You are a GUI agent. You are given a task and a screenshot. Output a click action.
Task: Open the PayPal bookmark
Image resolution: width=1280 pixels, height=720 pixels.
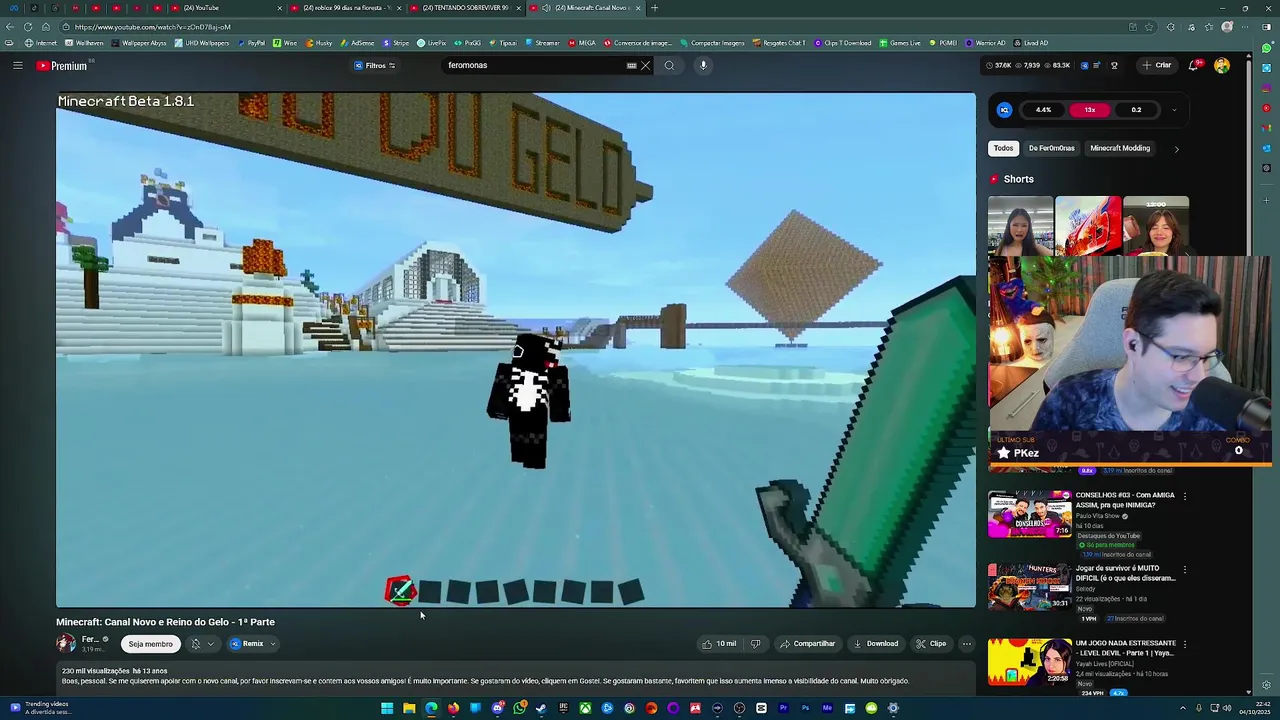pyautogui.click(x=251, y=43)
